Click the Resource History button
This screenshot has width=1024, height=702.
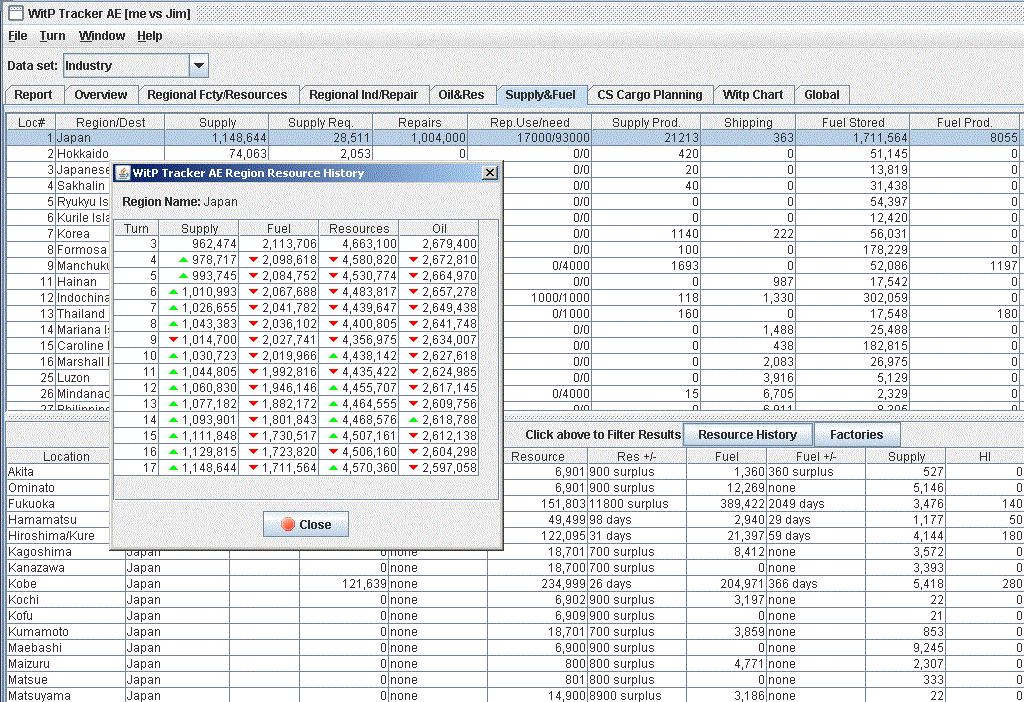point(747,435)
